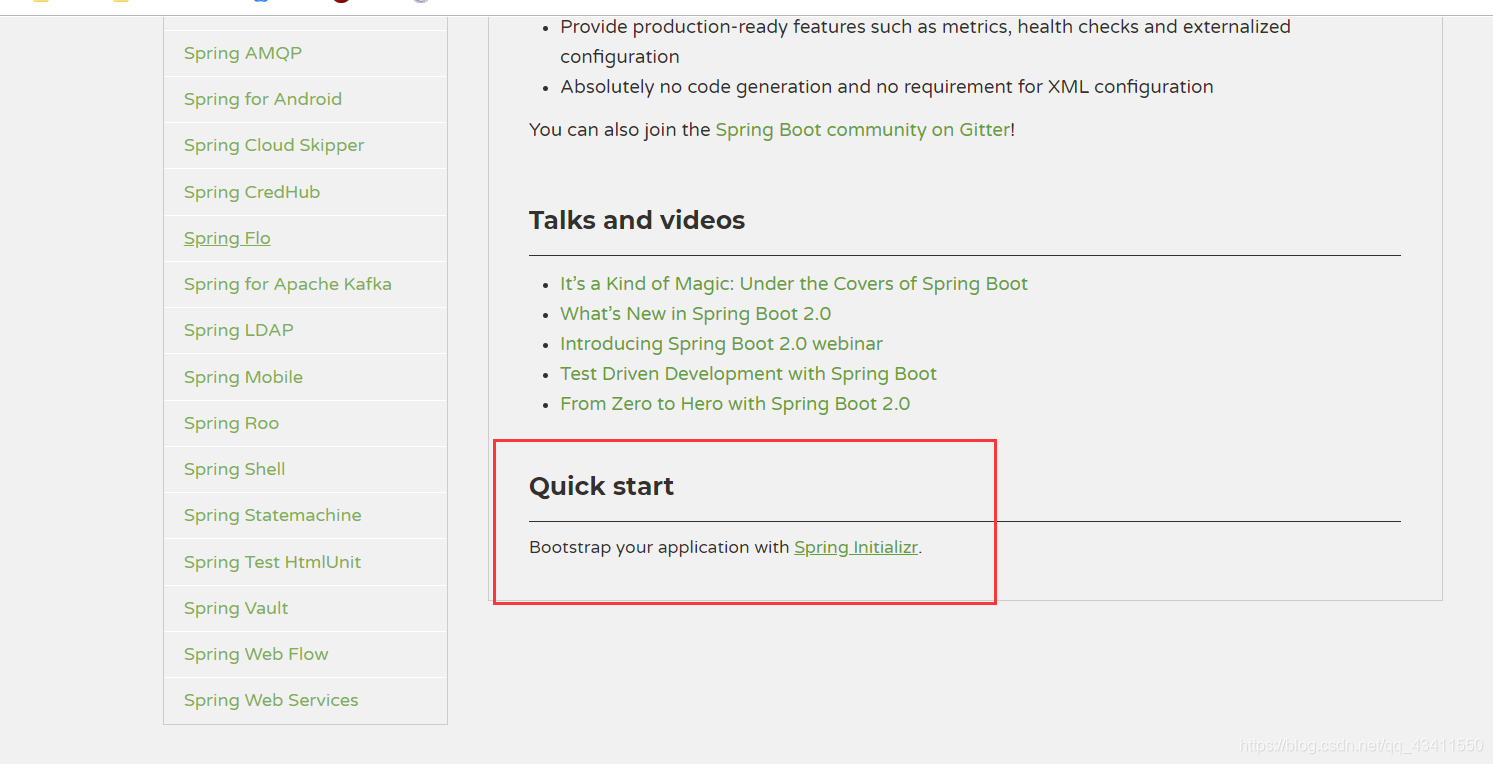Go to Spring Cloud Skipper project
Image resolution: width=1493 pixels, height=764 pixels.
click(x=274, y=145)
